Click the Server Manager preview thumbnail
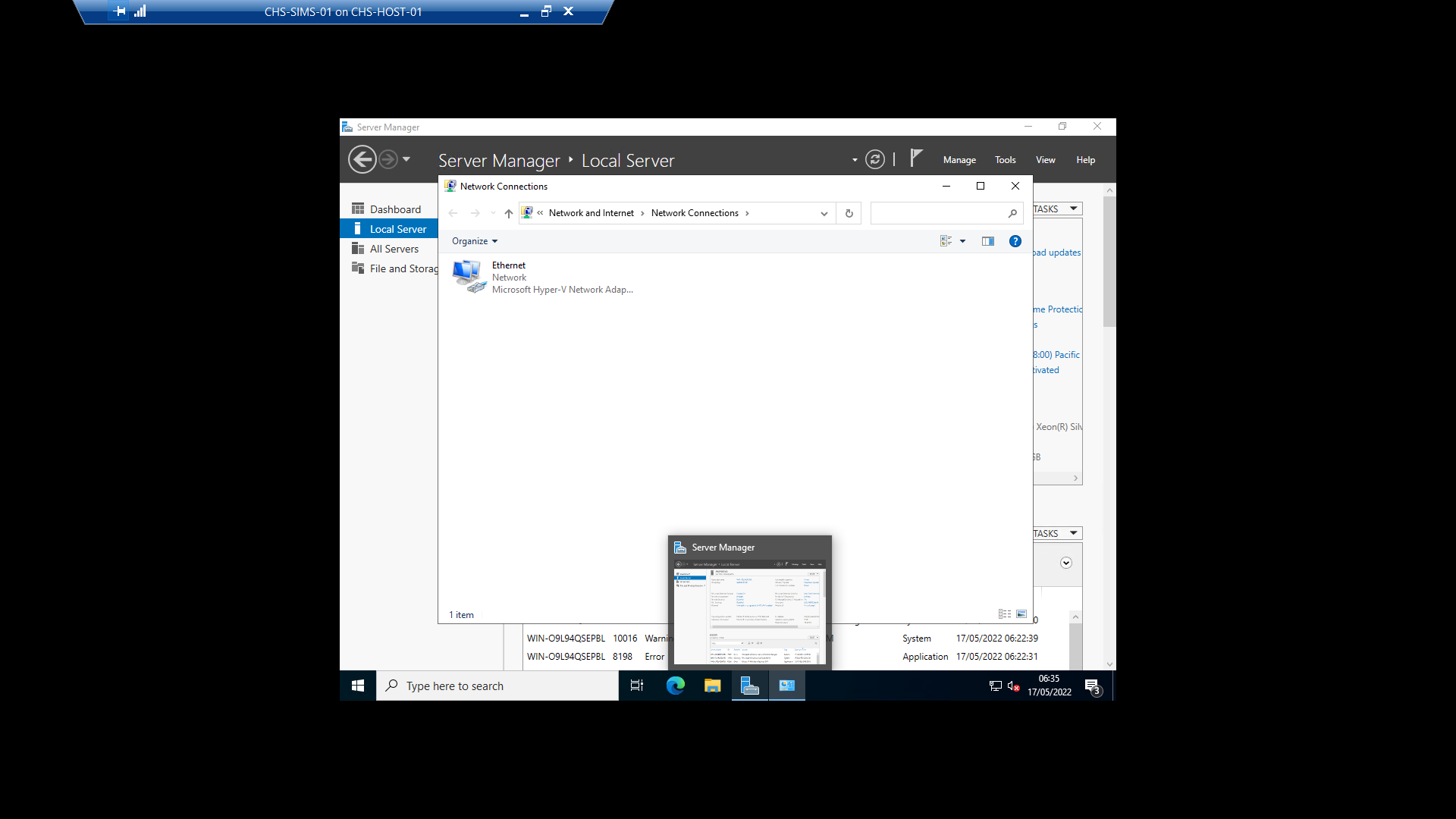Screen dimensions: 1456x819 coord(749,613)
